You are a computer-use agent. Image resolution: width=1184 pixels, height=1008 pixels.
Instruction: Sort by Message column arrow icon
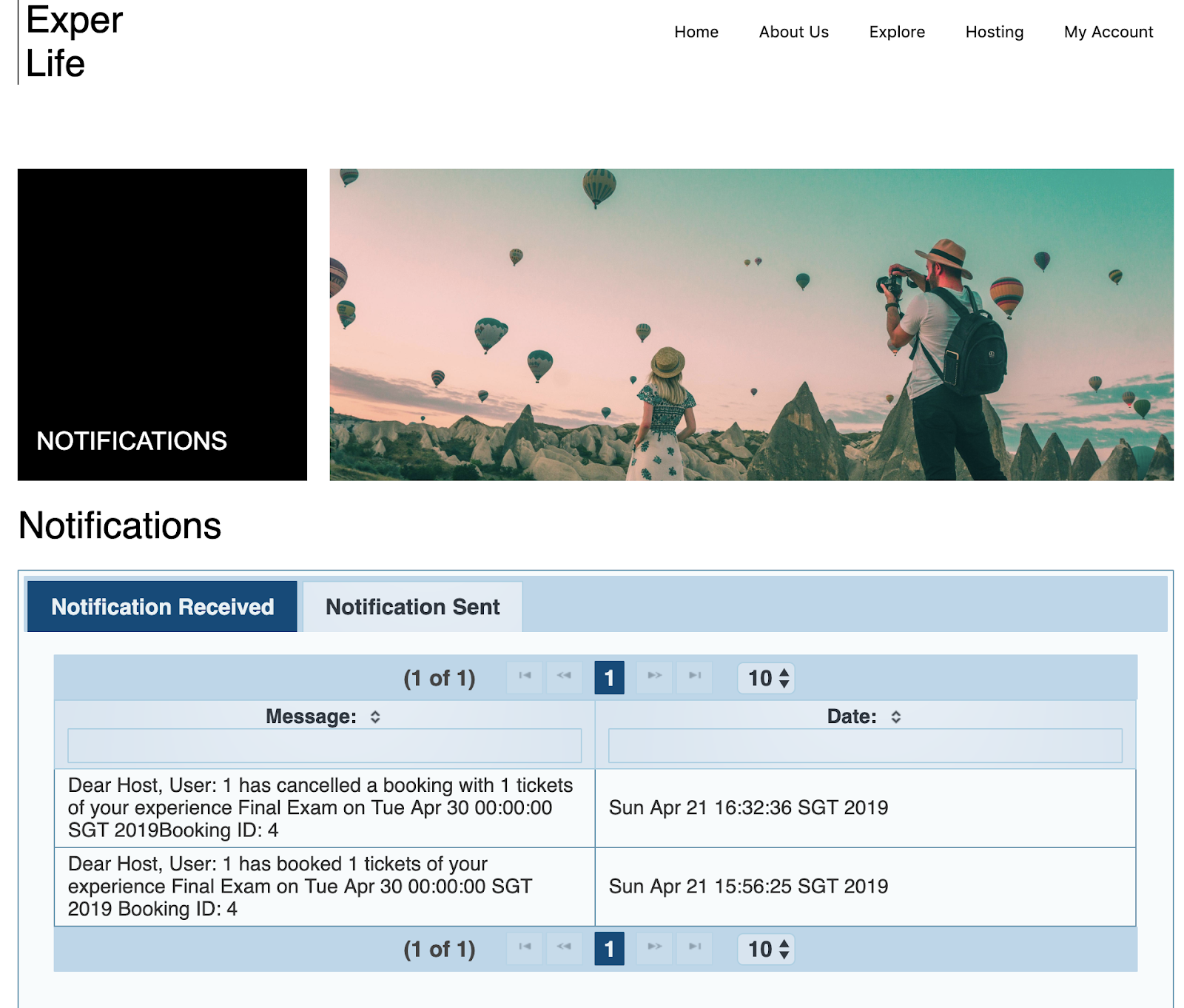pos(375,716)
